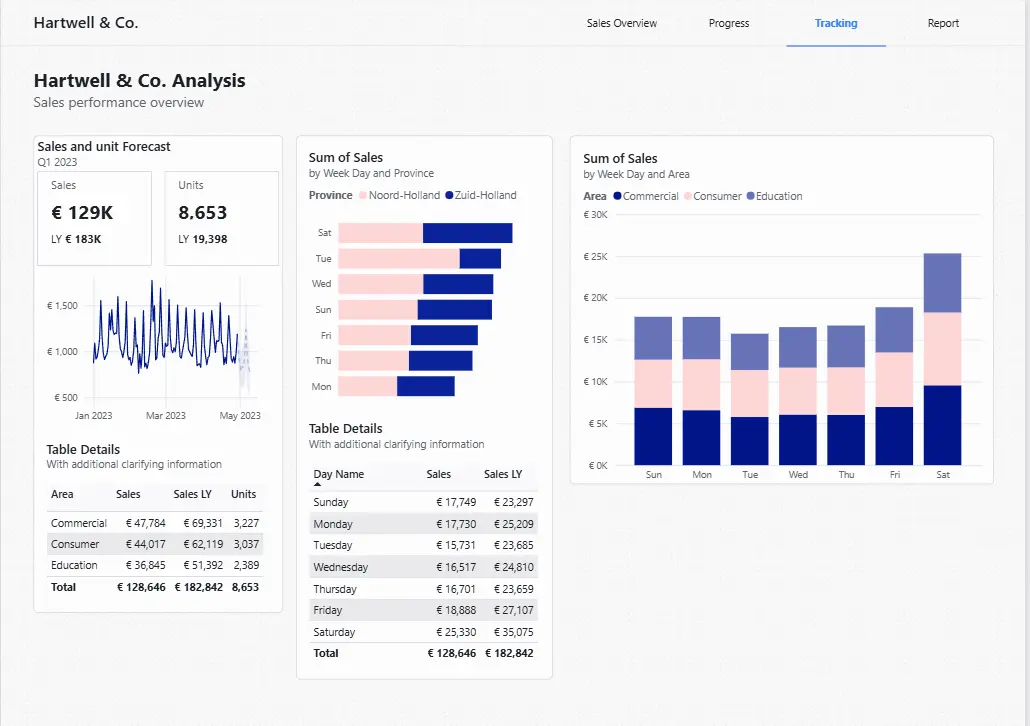1030x726 pixels.
Task: Select the Sales € 129K KPI card
Action: click(95, 218)
